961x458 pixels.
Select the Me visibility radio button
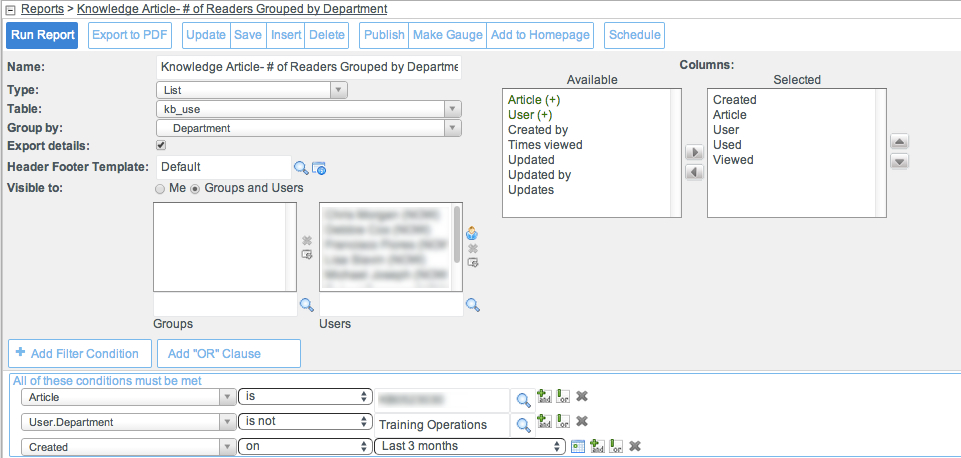click(160, 189)
